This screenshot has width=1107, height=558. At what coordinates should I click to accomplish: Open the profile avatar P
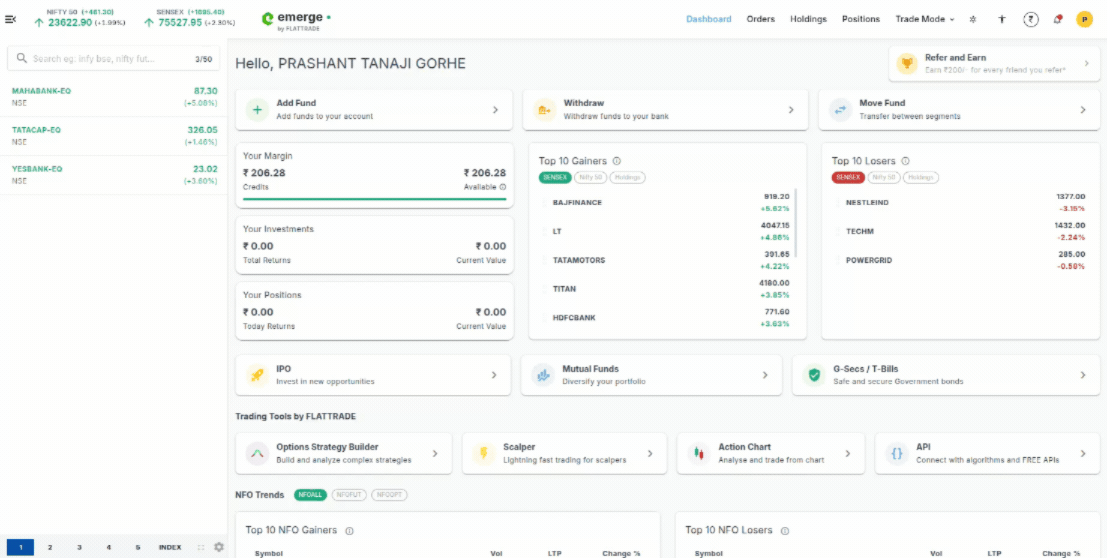[x=1084, y=20]
